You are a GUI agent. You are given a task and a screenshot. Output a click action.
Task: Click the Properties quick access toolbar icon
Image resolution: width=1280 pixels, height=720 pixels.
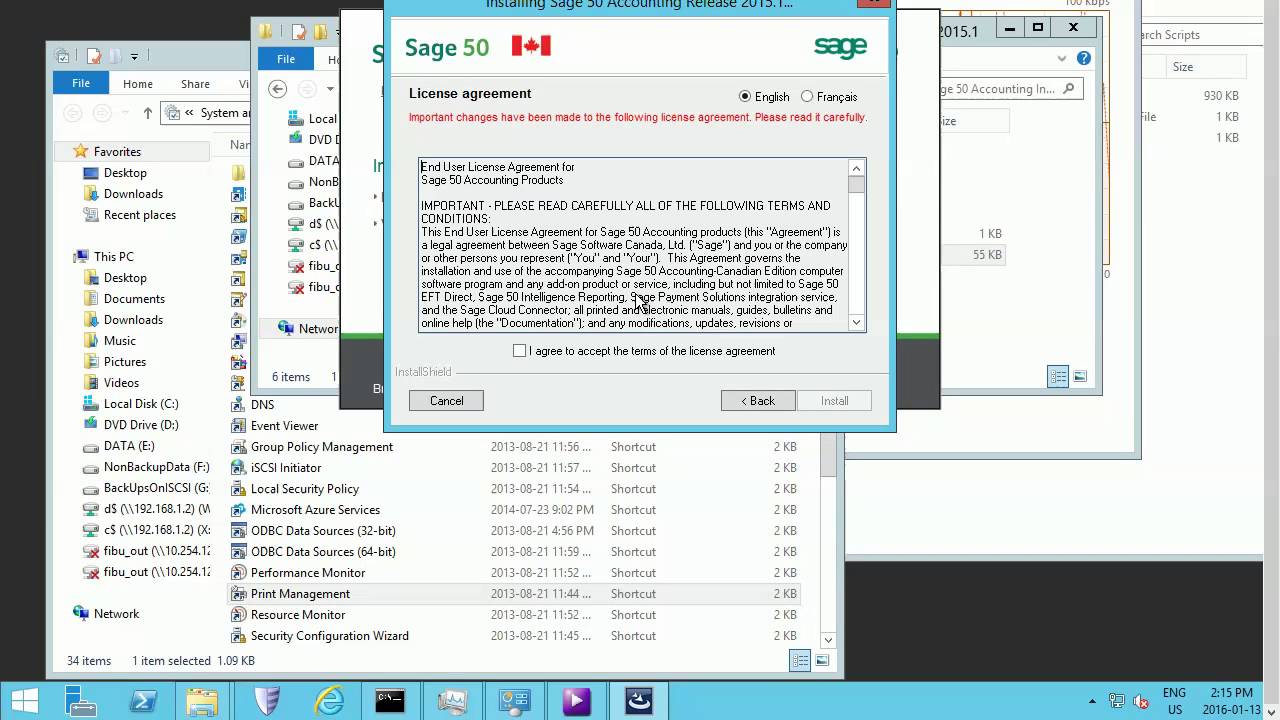94,56
